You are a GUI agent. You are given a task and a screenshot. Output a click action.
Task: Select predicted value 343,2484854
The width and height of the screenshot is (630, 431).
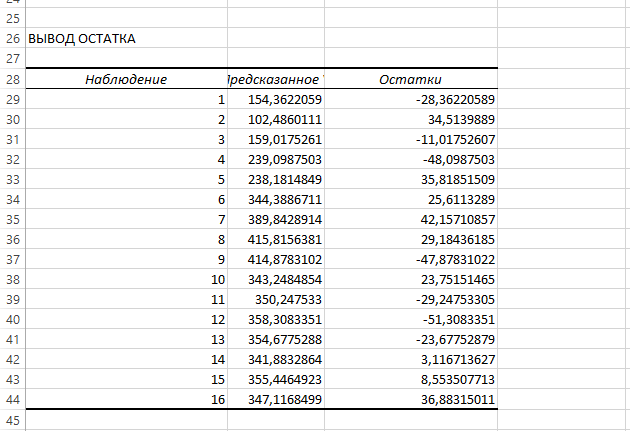point(276,279)
